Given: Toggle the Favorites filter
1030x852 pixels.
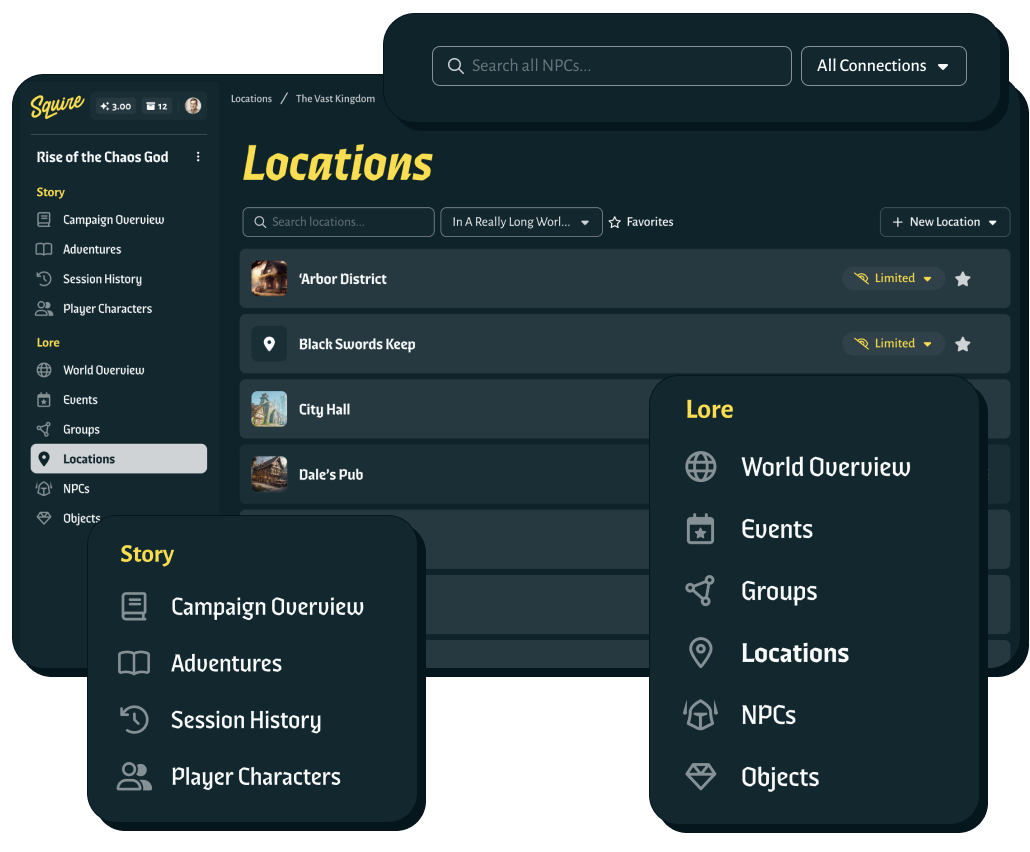Looking at the screenshot, I should 641,222.
